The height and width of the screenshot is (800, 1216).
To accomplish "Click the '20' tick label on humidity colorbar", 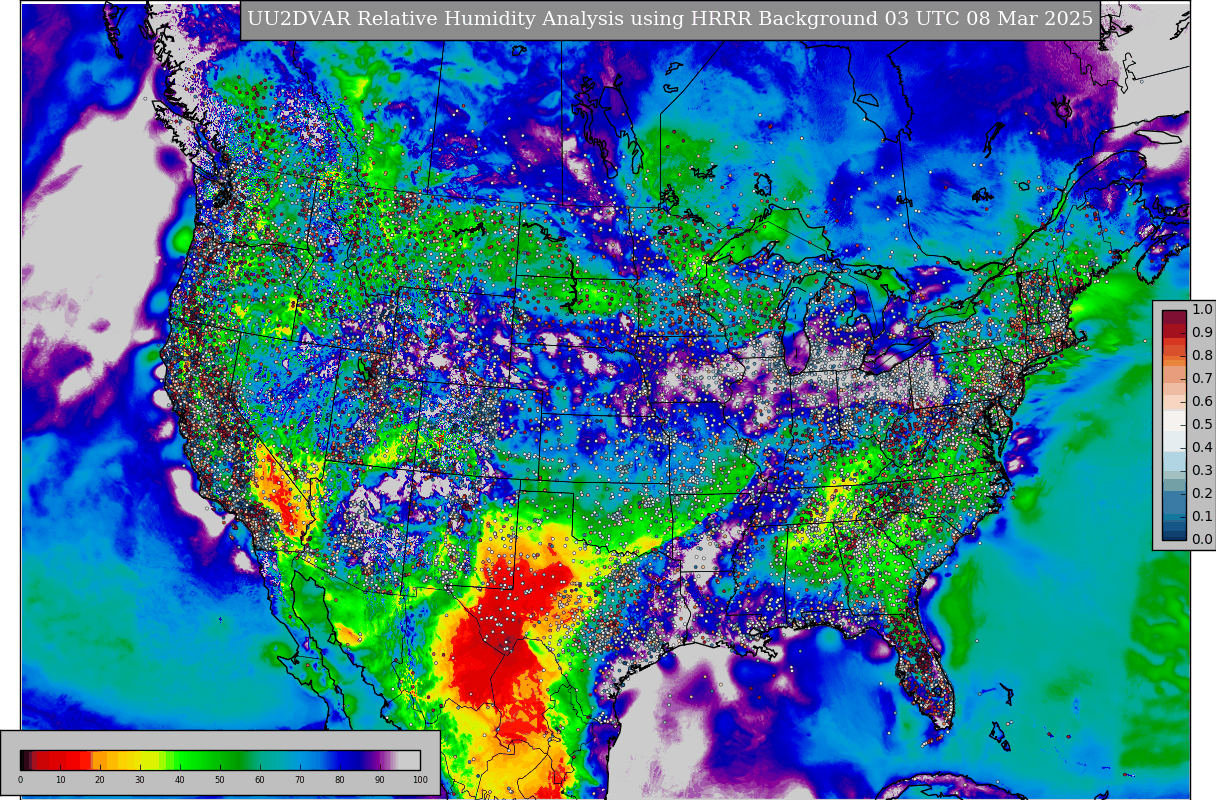I will tap(100, 780).
